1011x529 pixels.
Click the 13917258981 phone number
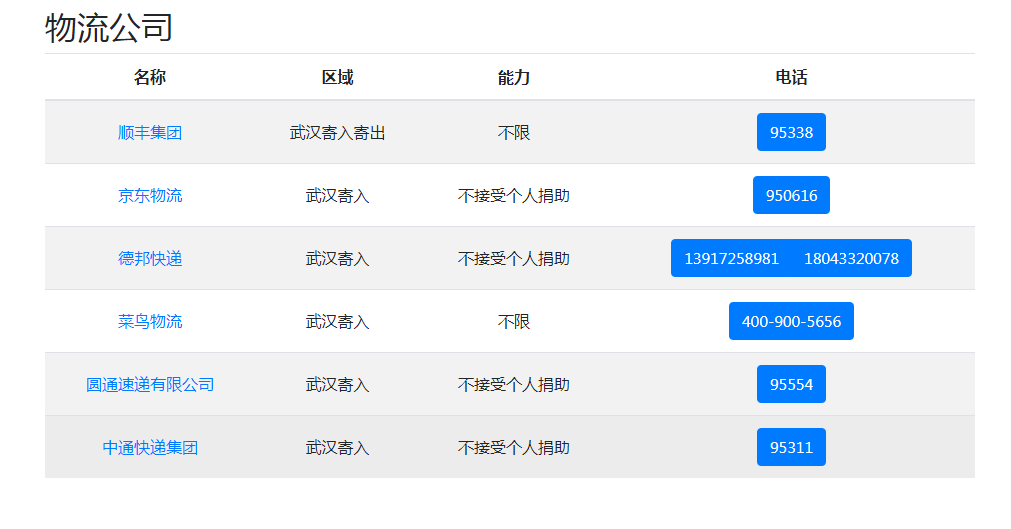[x=731, y=259]
